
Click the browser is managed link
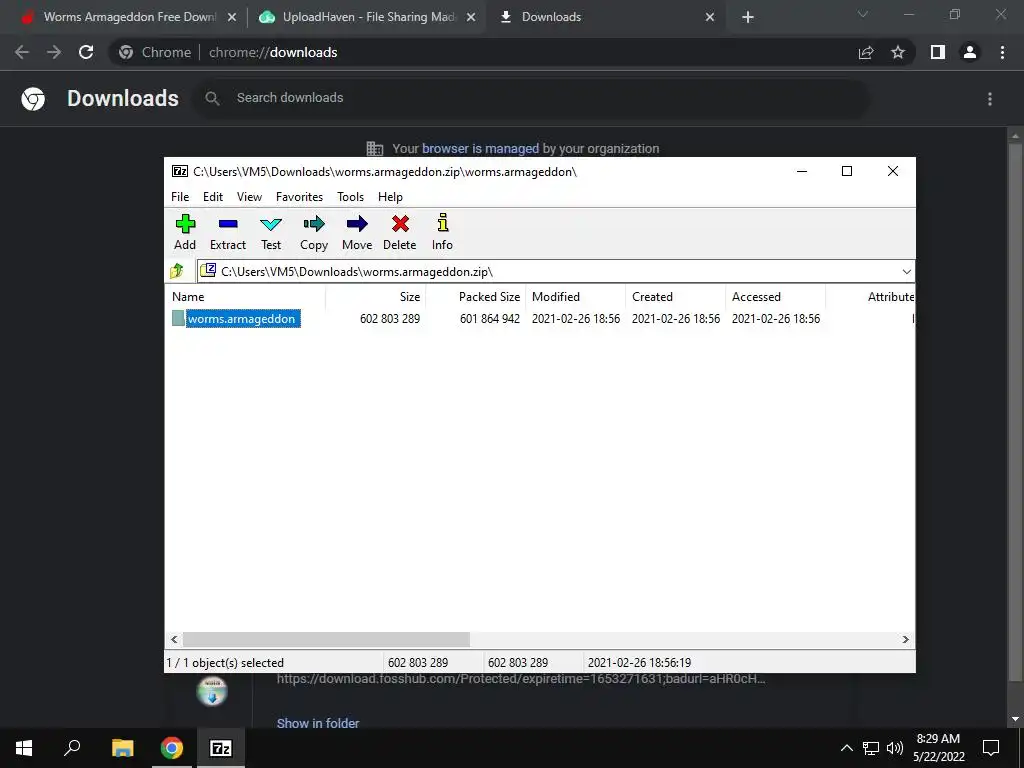[x=481, y=148]
